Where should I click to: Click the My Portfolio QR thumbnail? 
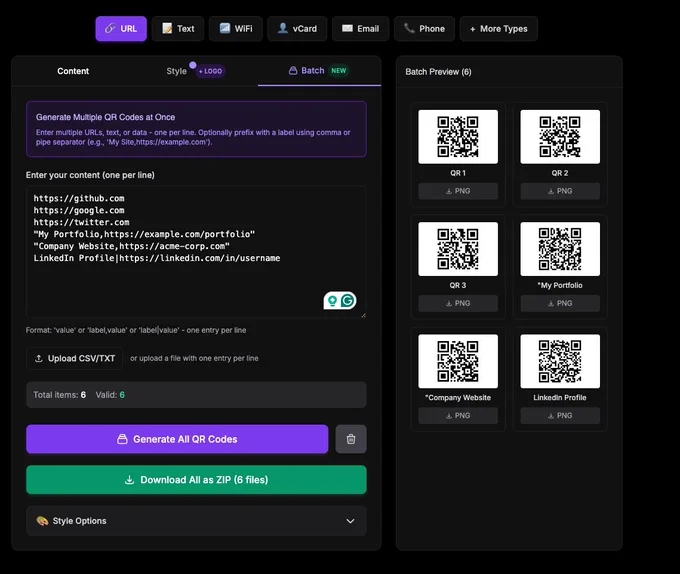tap(560, 249)
